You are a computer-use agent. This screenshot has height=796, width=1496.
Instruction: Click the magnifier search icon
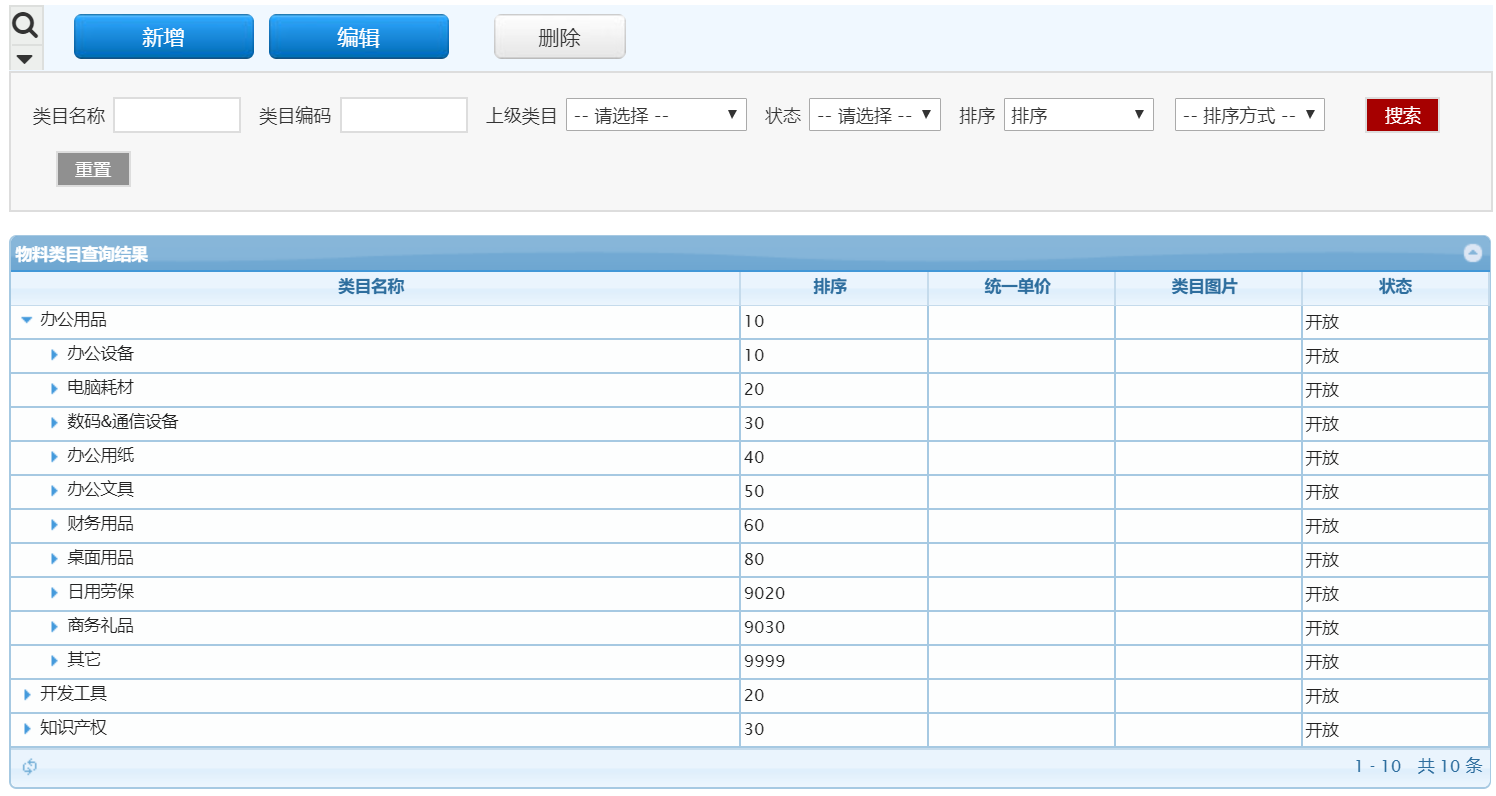25,25
